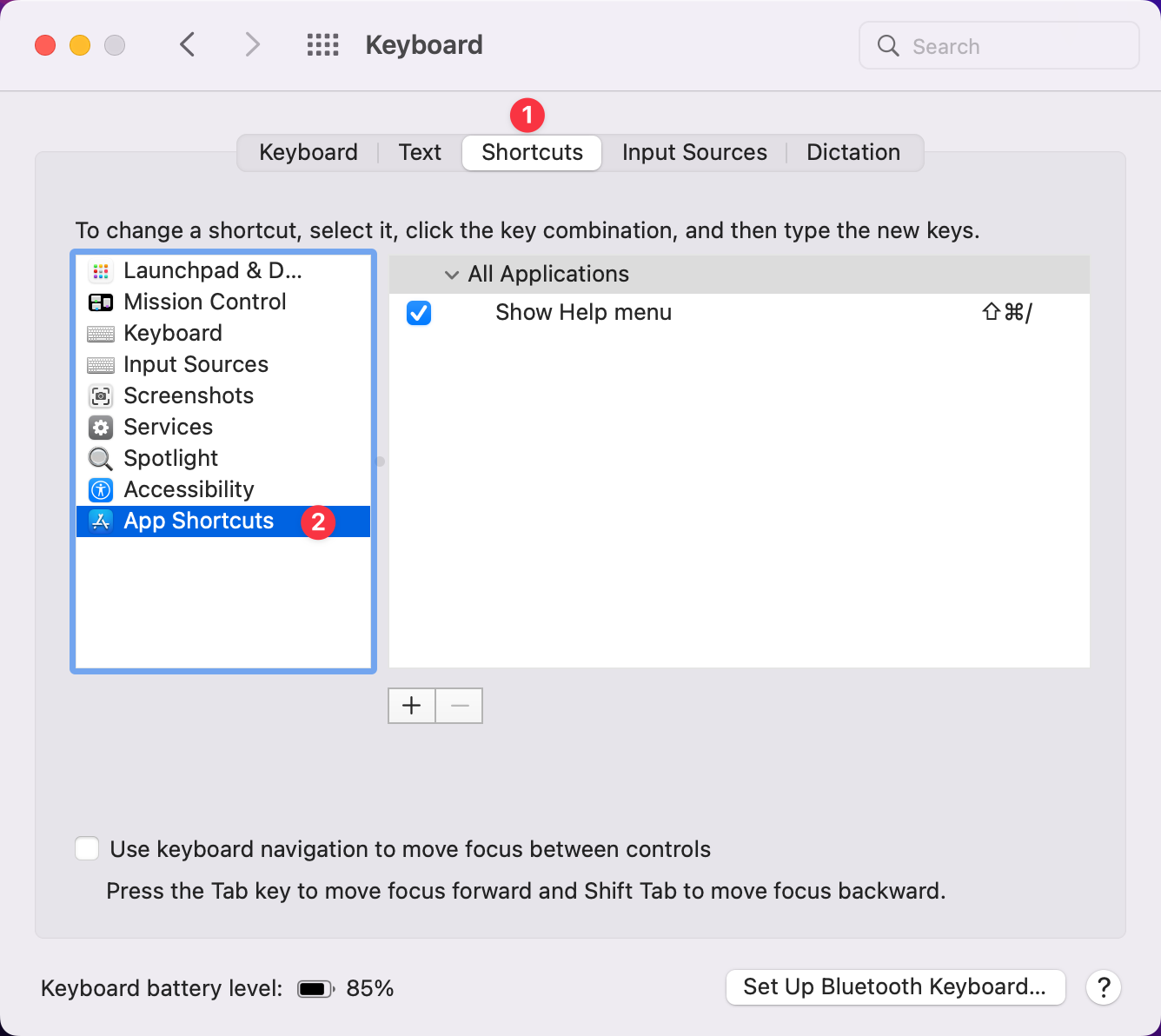The width and height of the screenshot is (1161, 1036).
Task: Select the Accessibility category icon
Action: click(101, 489)
